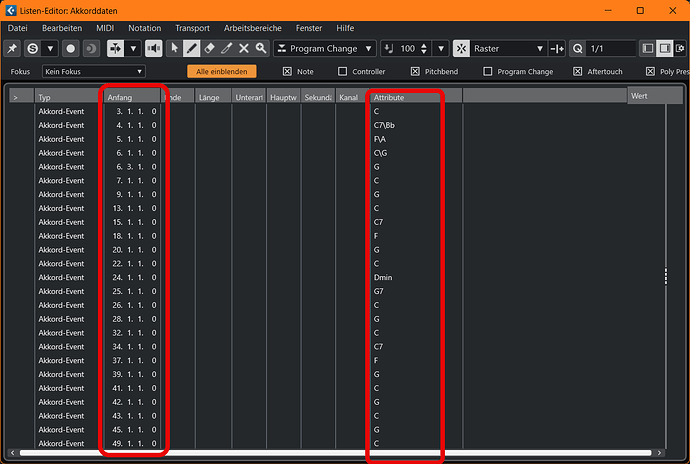
Task: Toggle the Snap button
Action: pyautogui.click(x=461, y=48)
